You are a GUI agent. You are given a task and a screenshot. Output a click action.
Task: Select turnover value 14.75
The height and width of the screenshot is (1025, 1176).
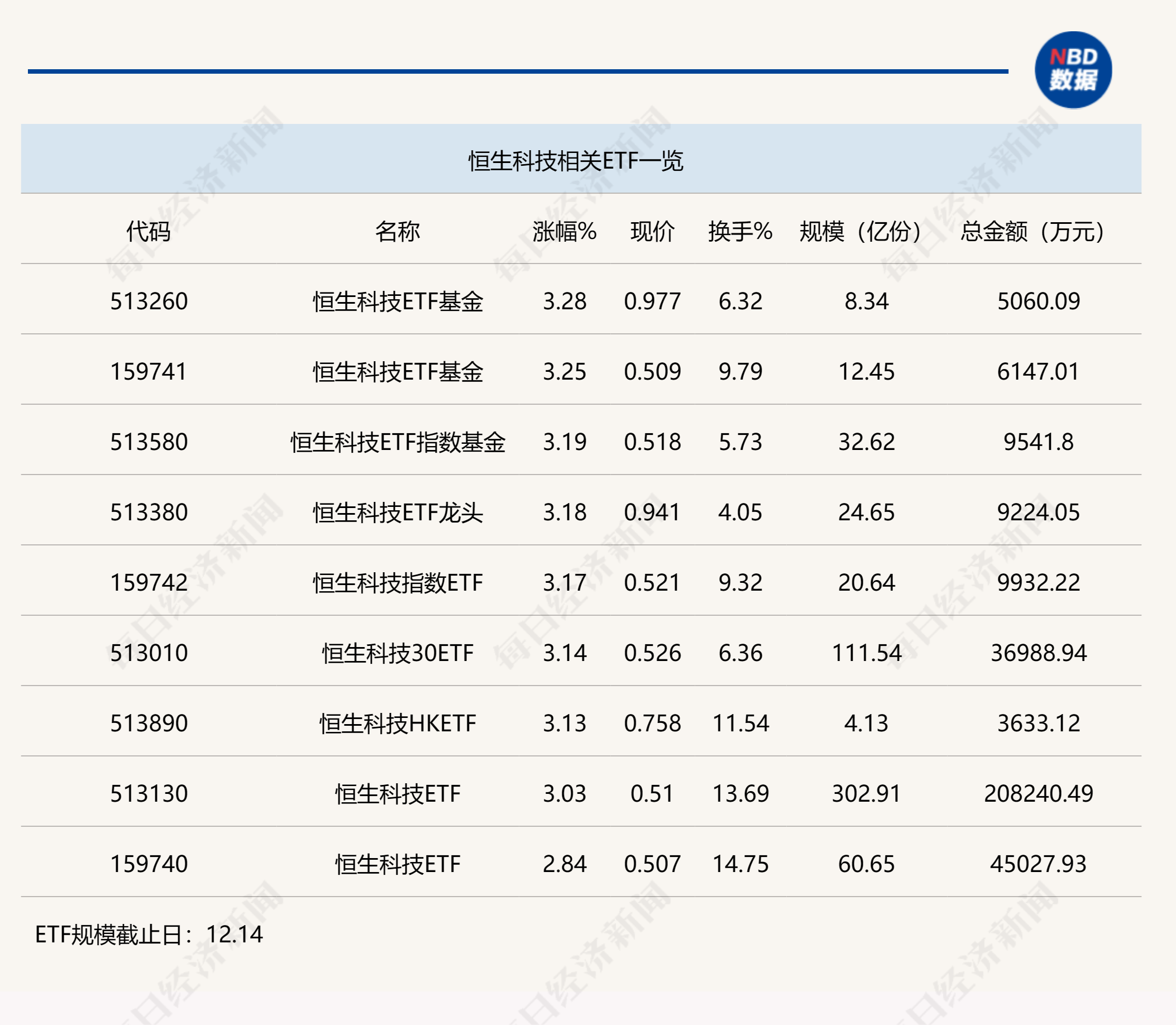click(x=740, y=864)
